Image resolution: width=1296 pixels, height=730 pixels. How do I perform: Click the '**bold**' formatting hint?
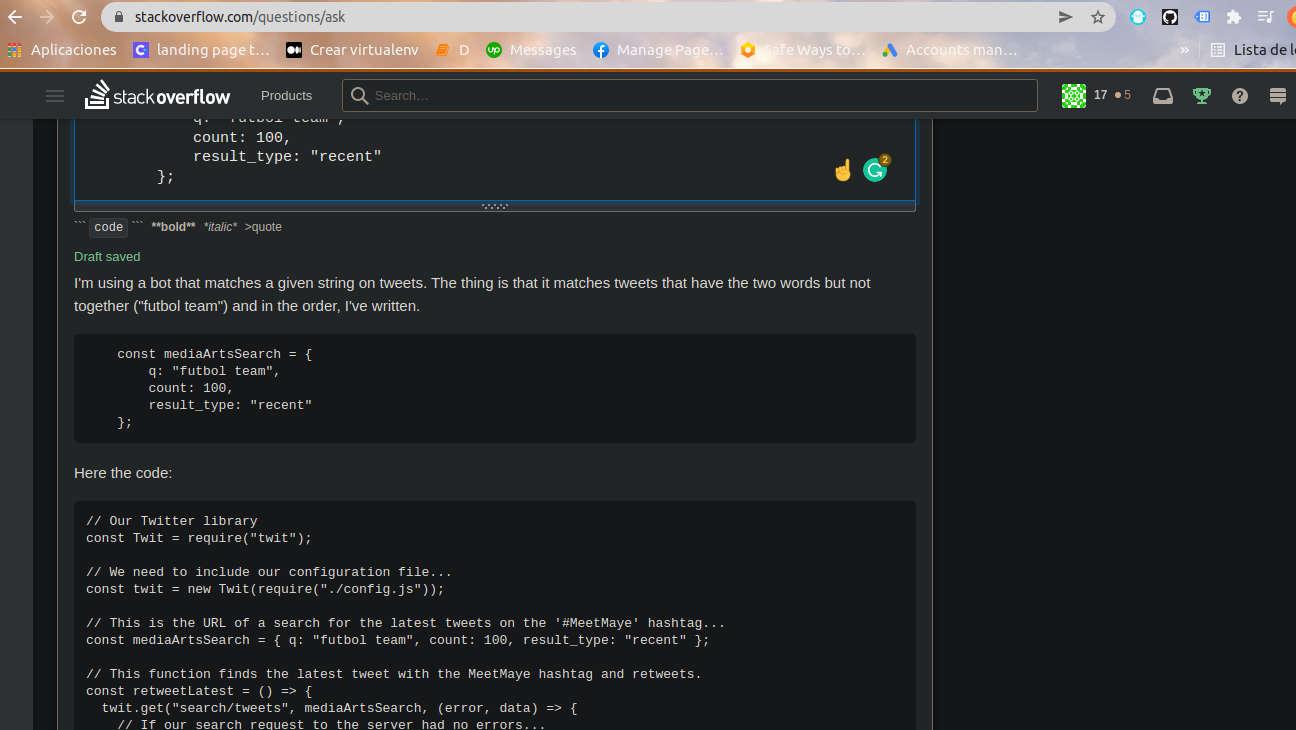pos(173,227)
